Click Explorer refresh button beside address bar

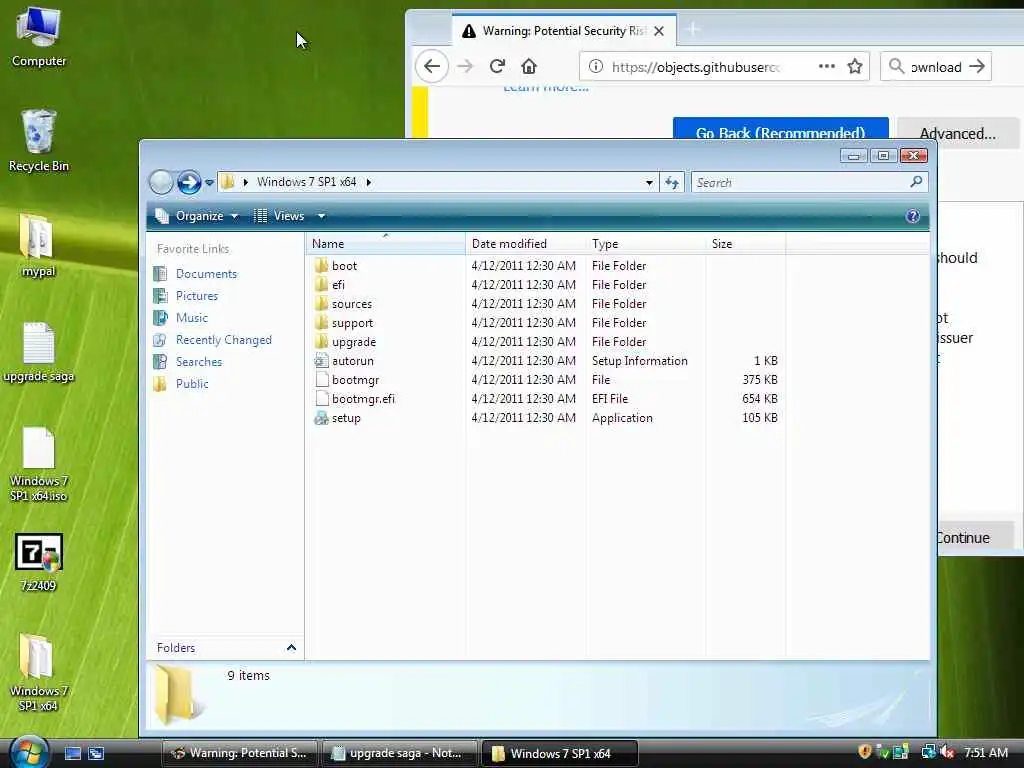(671, 182)
